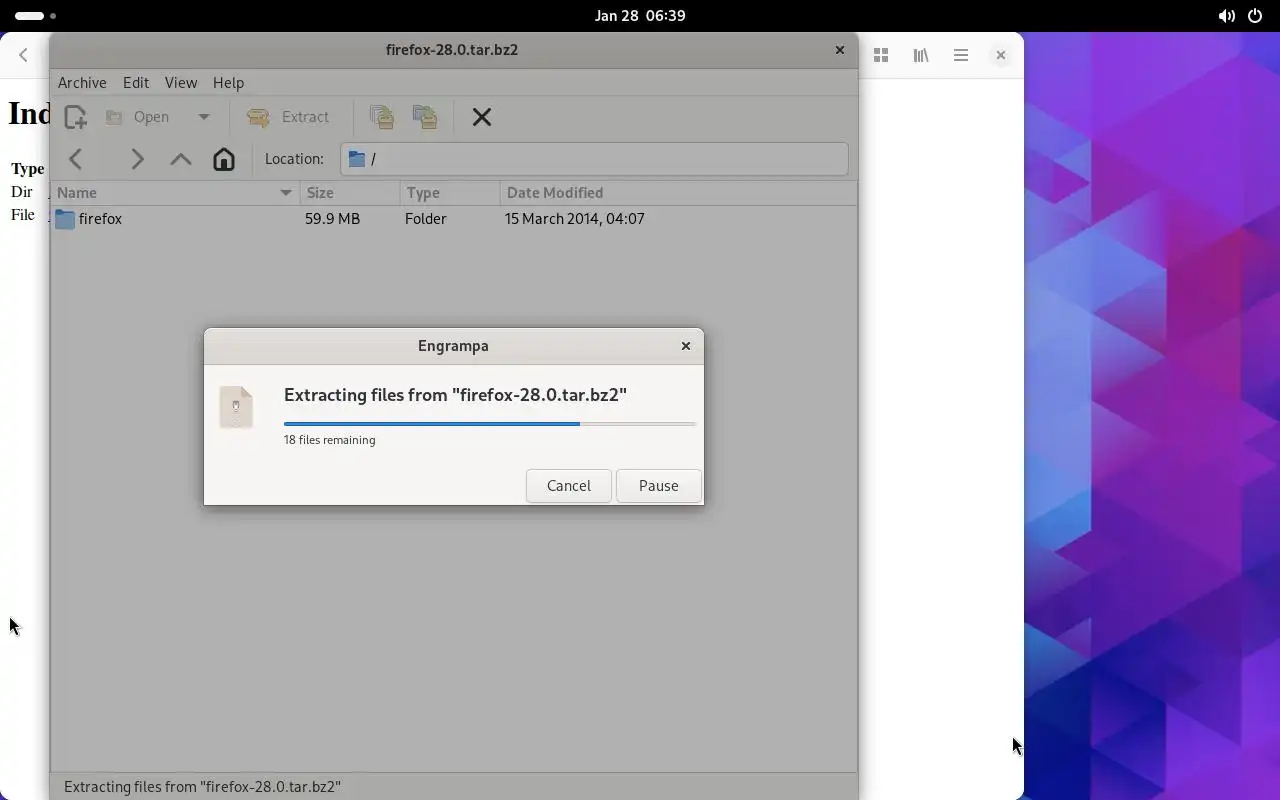Click the new archive icon in Engrampa toolbar
Viewport: 1280px width, 800px height.
(76, 117)
